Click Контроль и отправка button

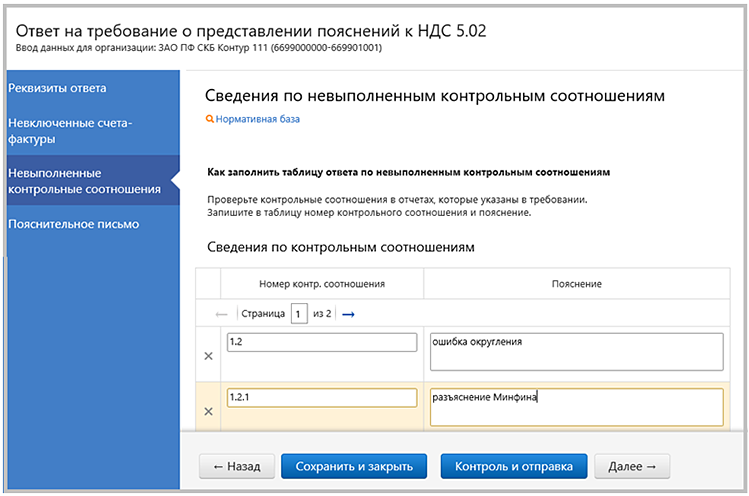(513, 466)
